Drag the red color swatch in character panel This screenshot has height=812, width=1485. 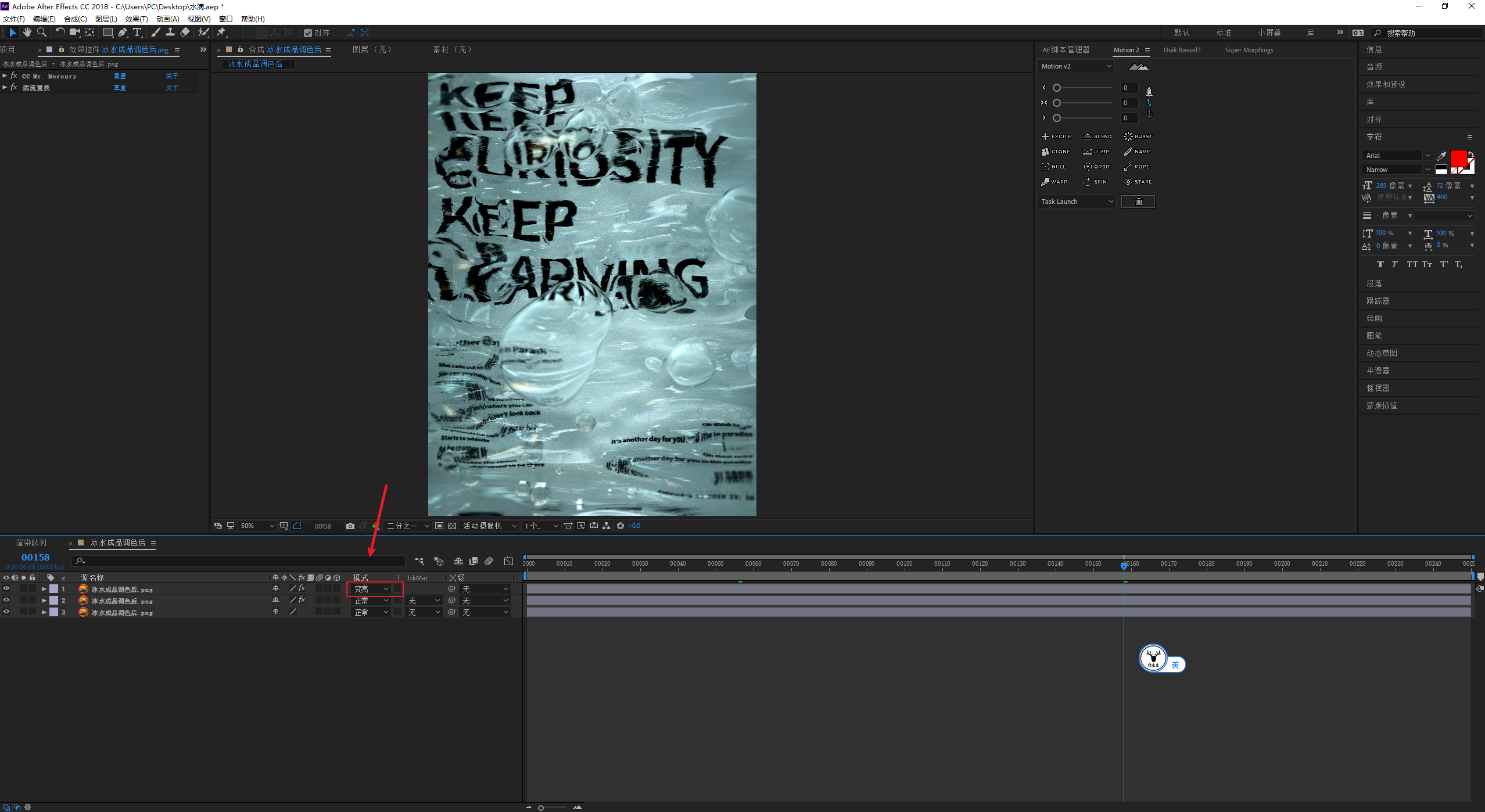click(x=1459, y=158)
